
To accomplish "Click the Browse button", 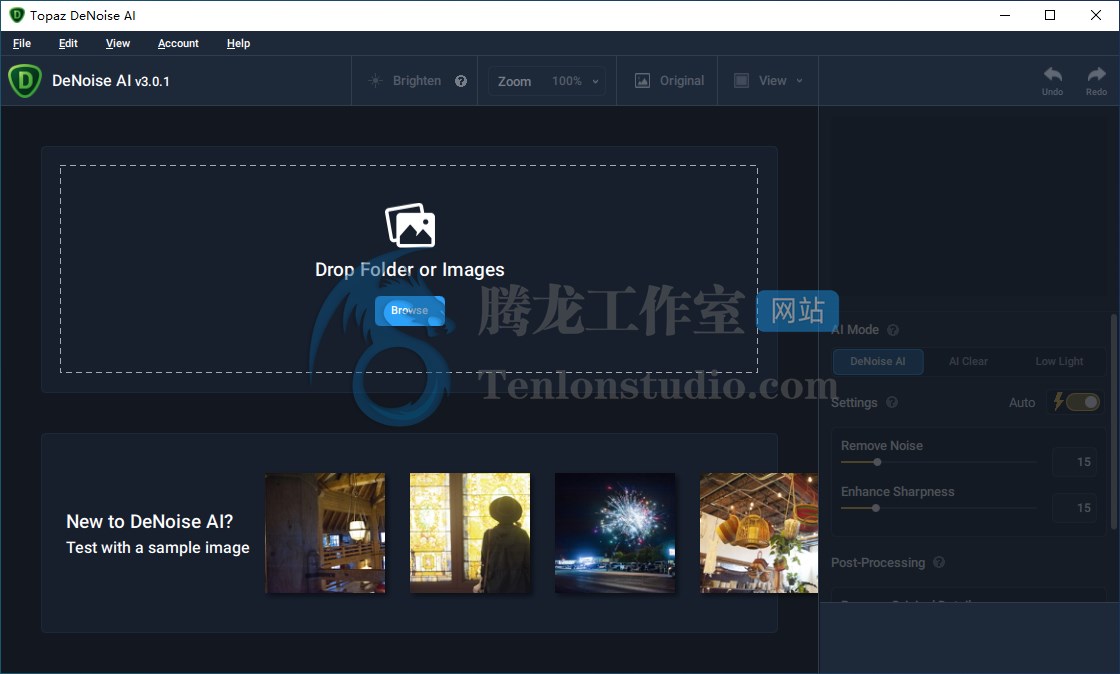I will click(410, 311).
